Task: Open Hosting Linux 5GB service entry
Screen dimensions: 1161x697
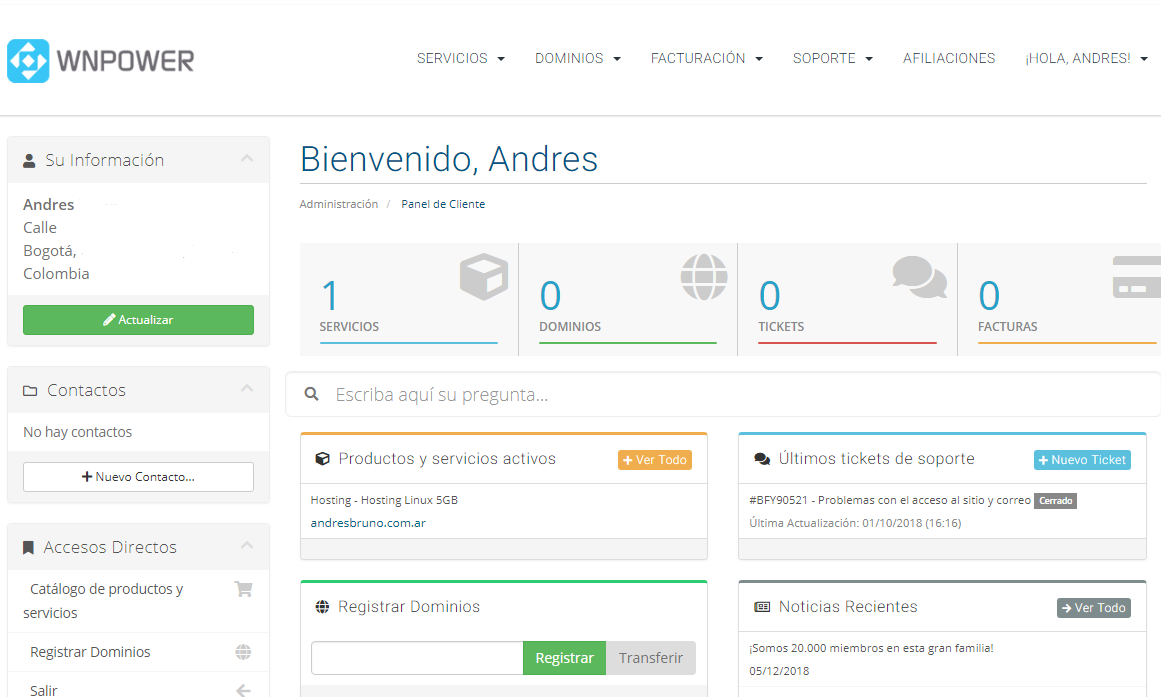Action: [x=384, y=500]
